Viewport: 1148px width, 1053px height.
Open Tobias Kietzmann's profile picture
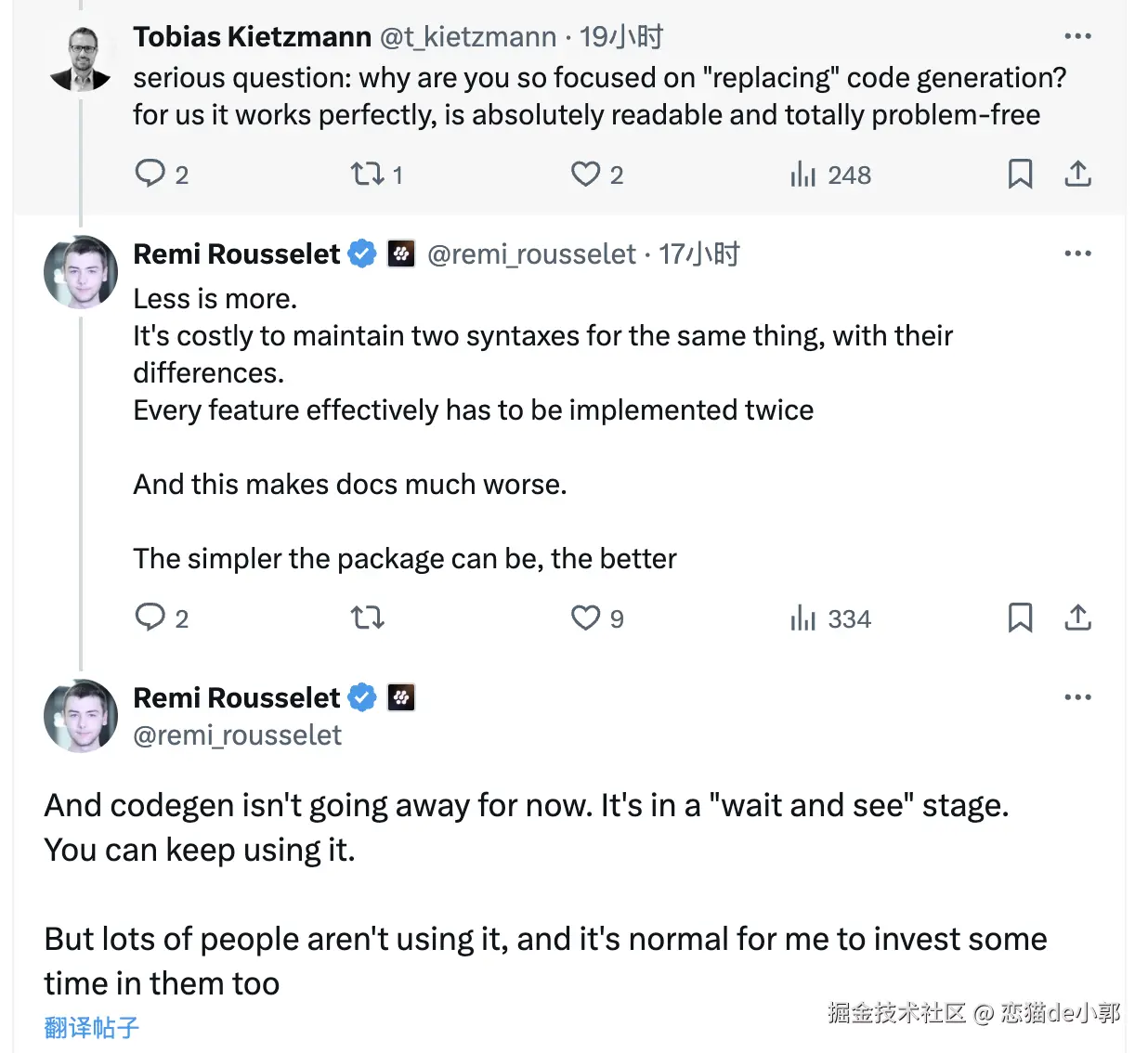point(81,59)
